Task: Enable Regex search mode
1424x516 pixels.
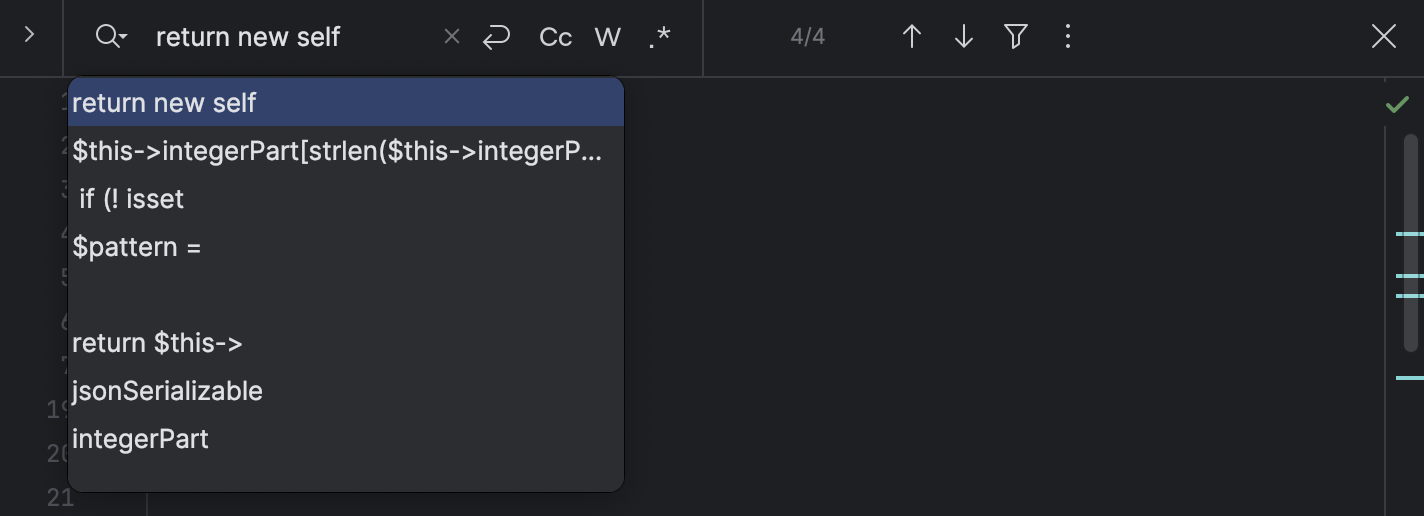Action: point(659,37)
